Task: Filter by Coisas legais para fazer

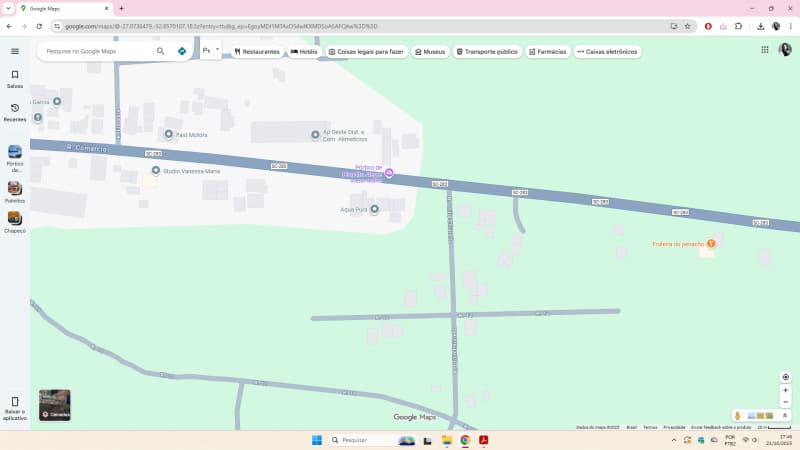Action: pos(366,52)
